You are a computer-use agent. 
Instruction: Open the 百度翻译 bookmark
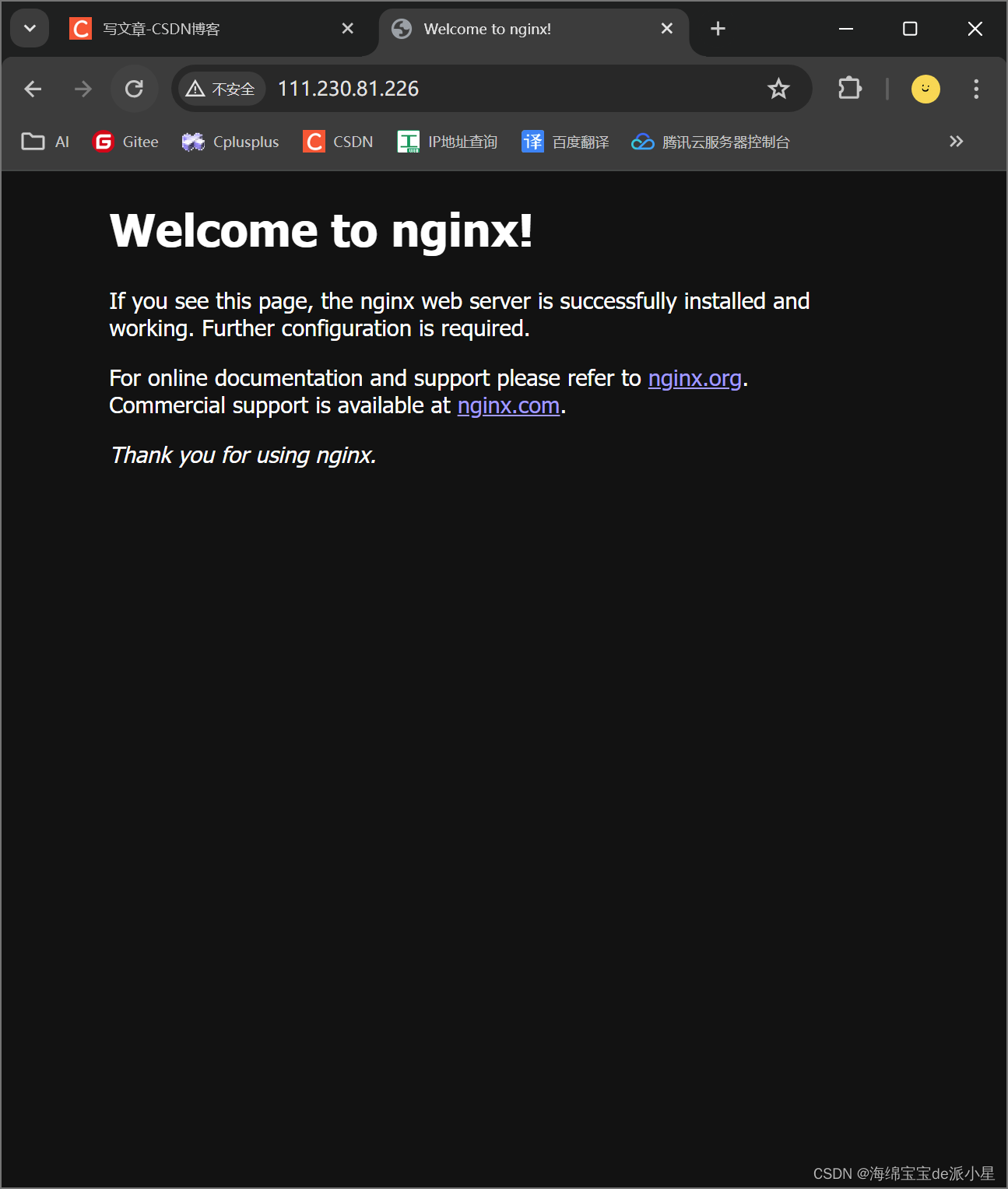point(565,142)
